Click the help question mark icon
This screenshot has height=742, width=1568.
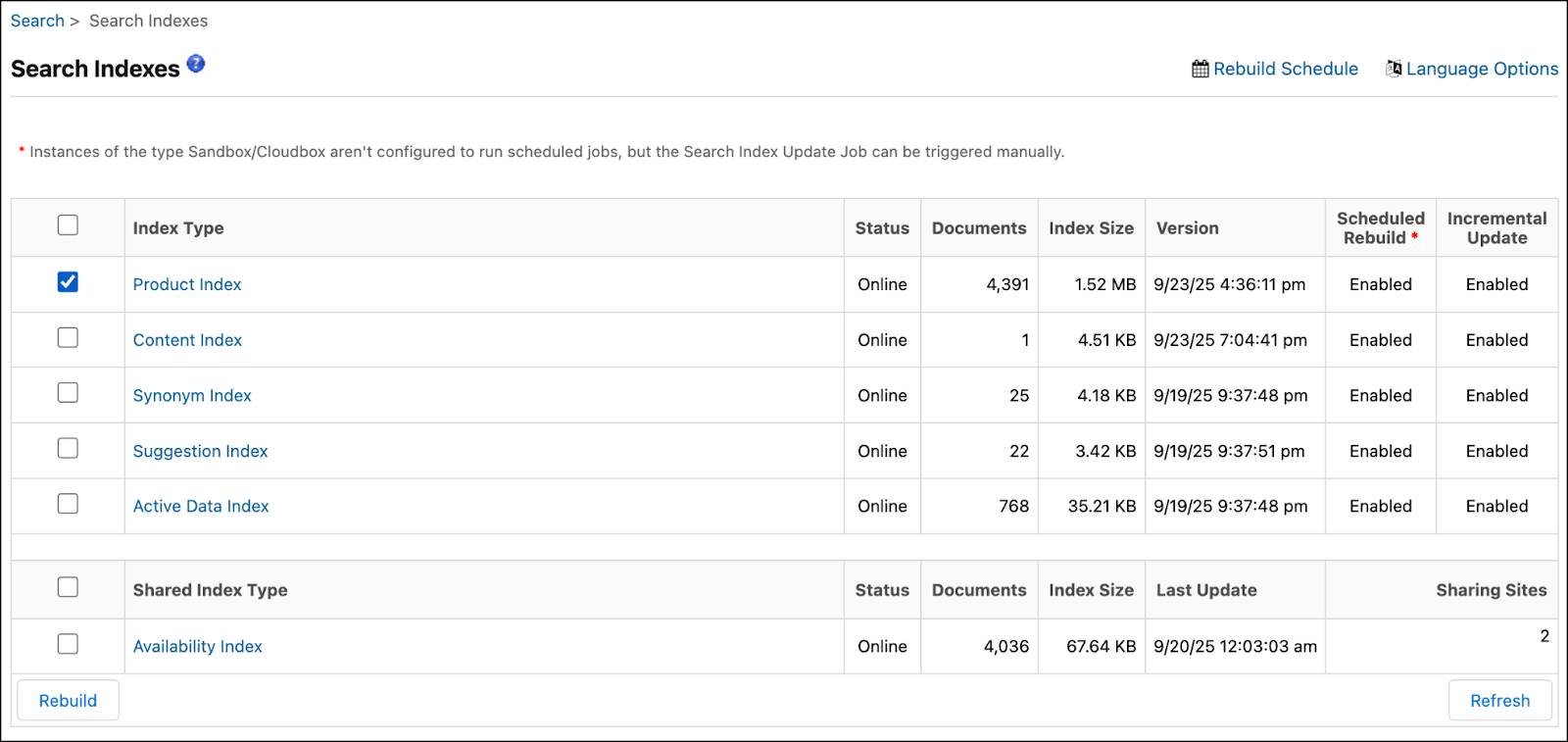pos(196,64)
